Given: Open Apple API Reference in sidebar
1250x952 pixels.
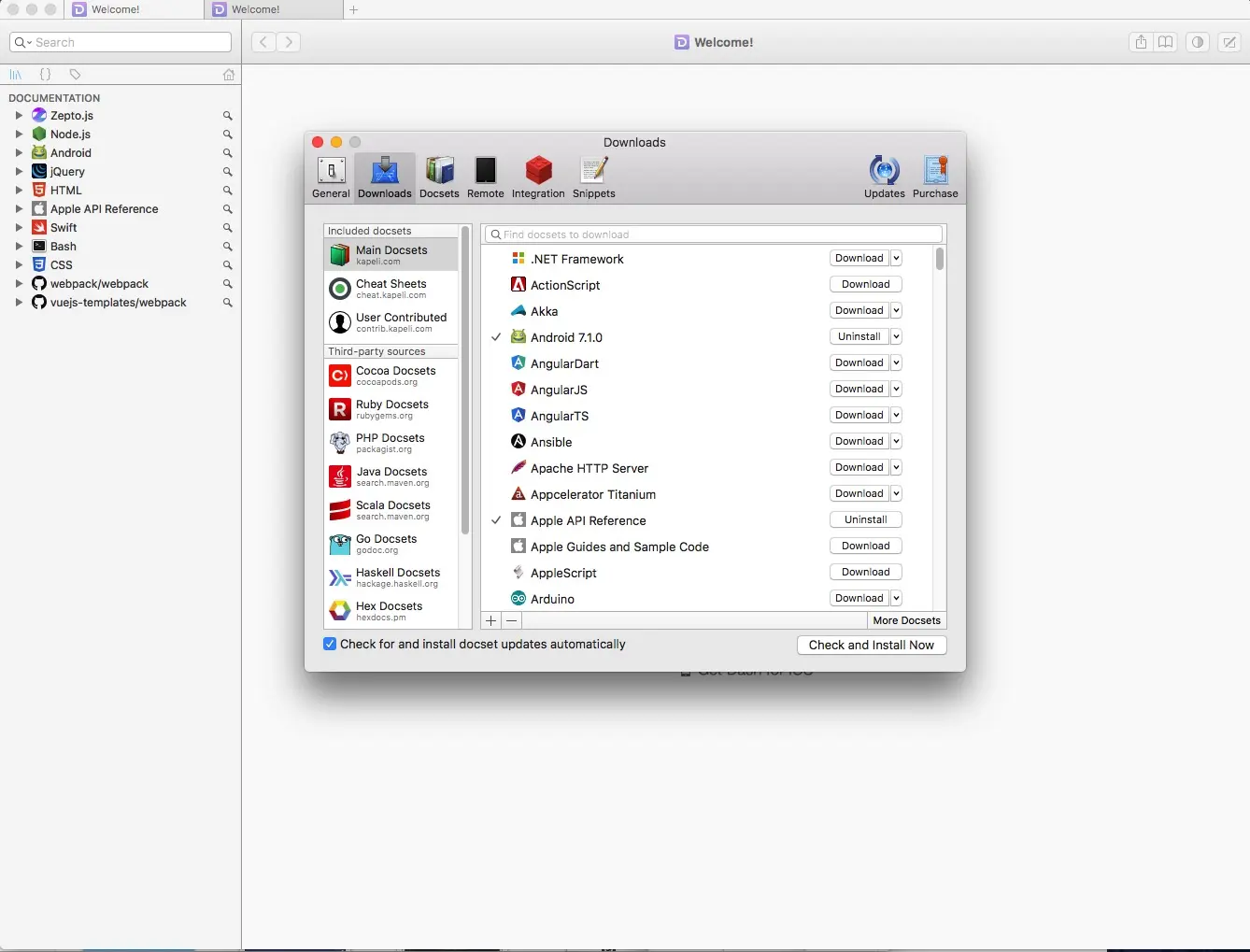Looking at the screenshot, I should [x=104, y=209].
